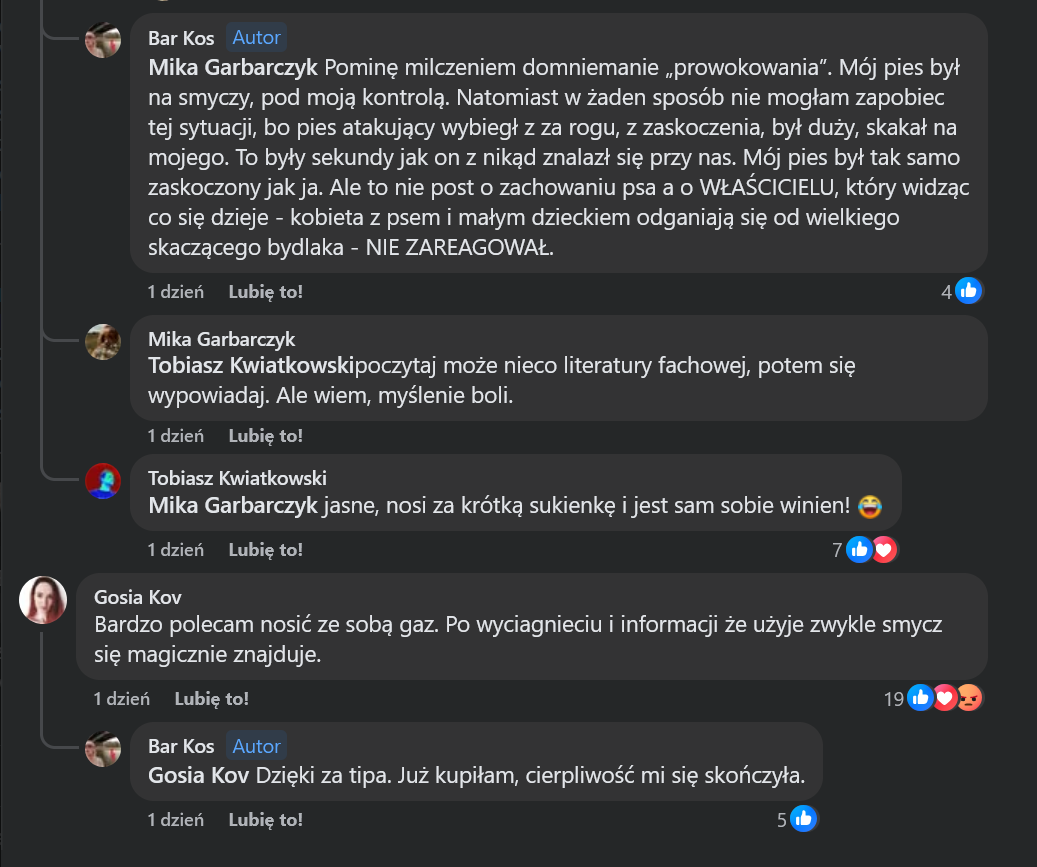
Task: Like Bar Kos reply about buying gas
Action: pyautogui.click(x=265, y=819)
